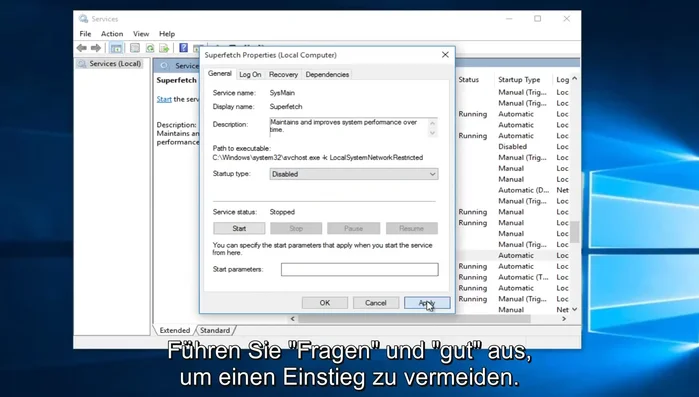Screen dimensions: 699x397
Task: Open the Action menu
Action: [112, 34]
